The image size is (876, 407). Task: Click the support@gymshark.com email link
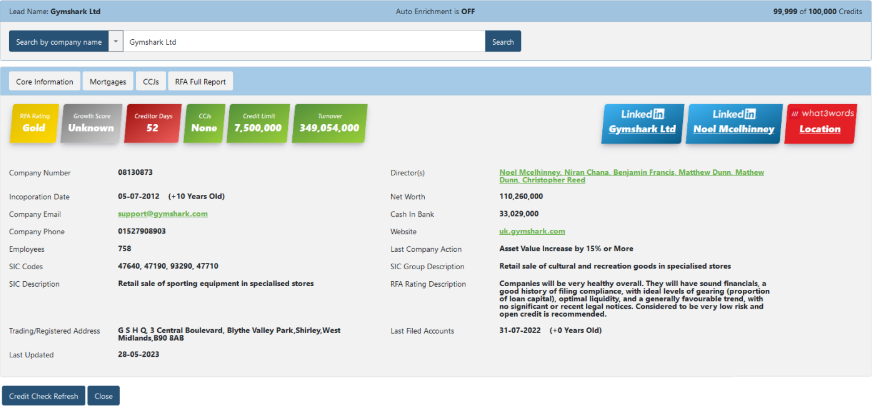[163, 214]
